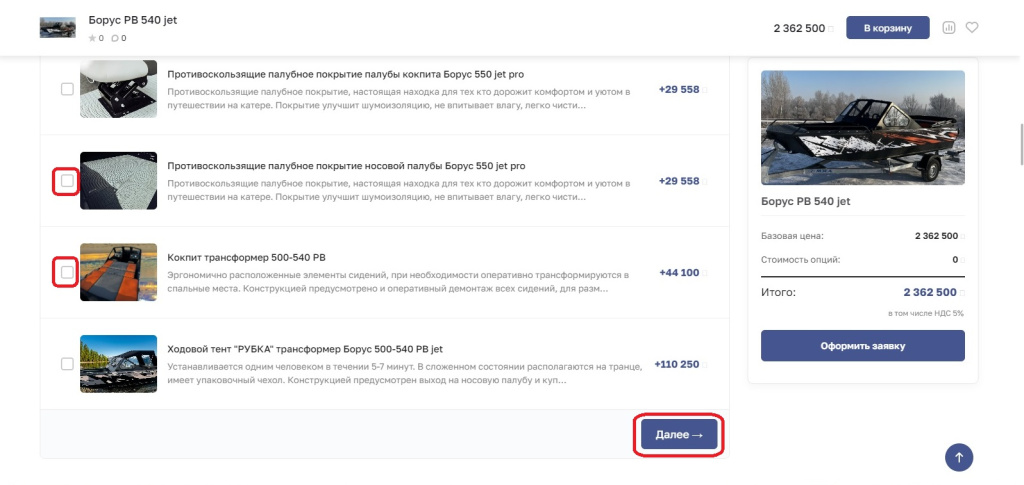1024x485 pixels.
Task: Click the В корзину button
Action: [888, 27]
